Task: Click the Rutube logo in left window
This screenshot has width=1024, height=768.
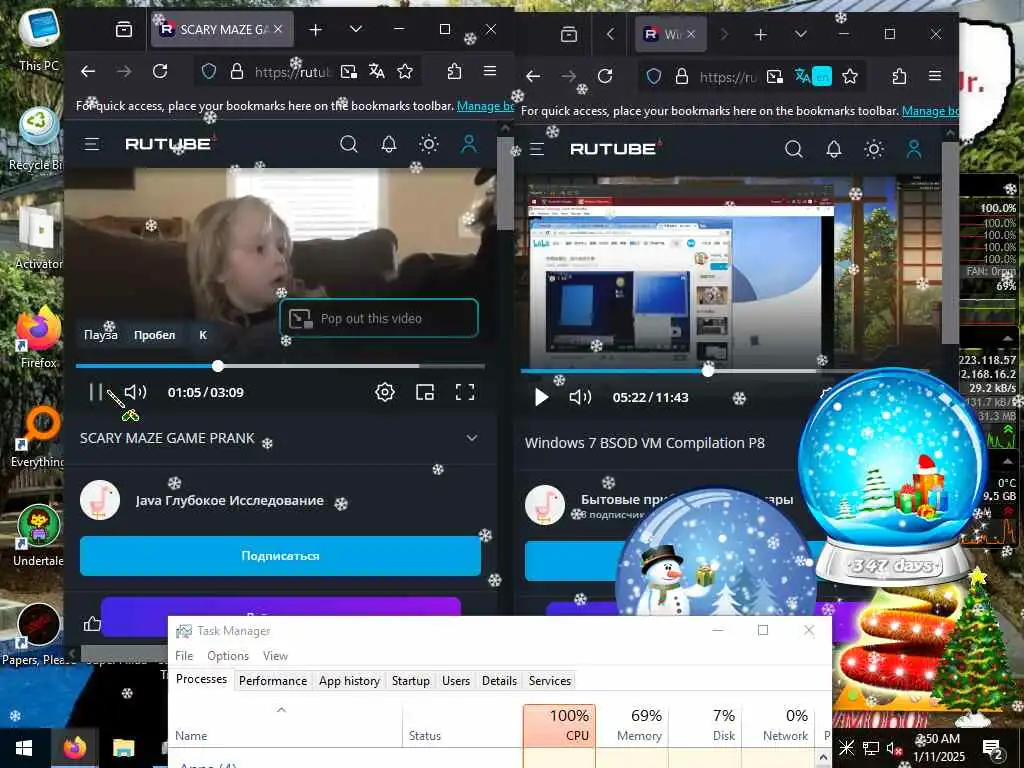Action: 168,144
